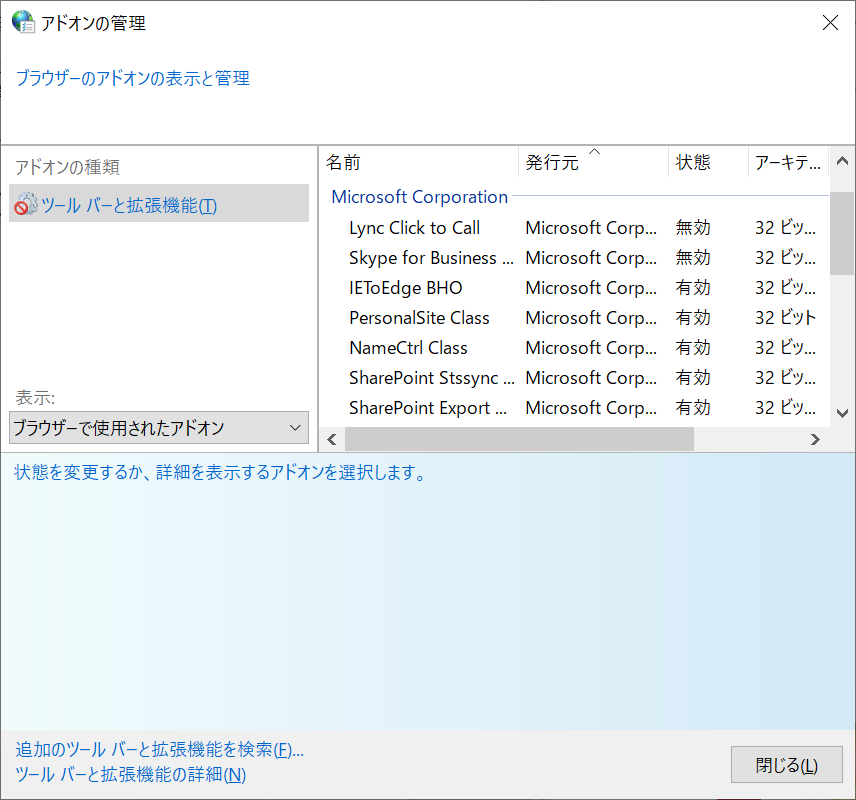Click the gear icon beside ツール バーと拡張機能
This screenshot has height=800, width=856.
coord(26,204)
